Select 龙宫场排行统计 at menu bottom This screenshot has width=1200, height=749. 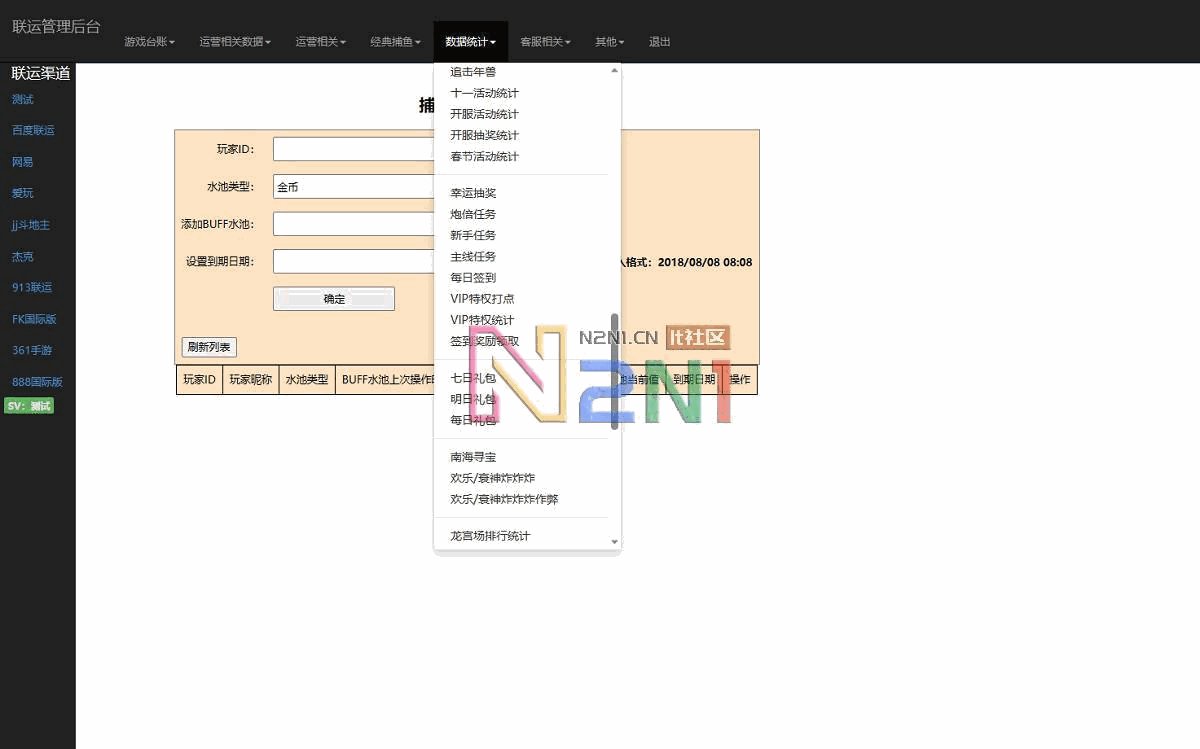coord(490,535)
